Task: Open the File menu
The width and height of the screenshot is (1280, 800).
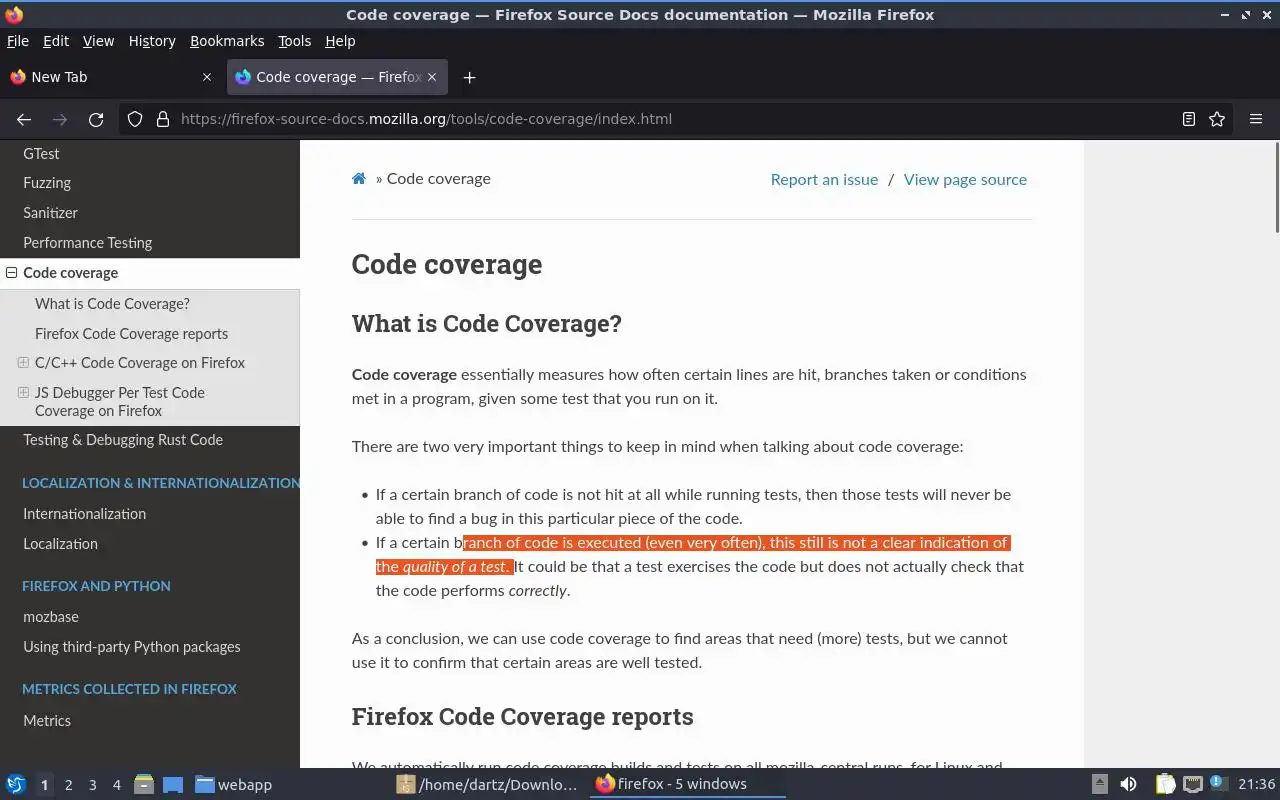Action: (x=18, y=41)
